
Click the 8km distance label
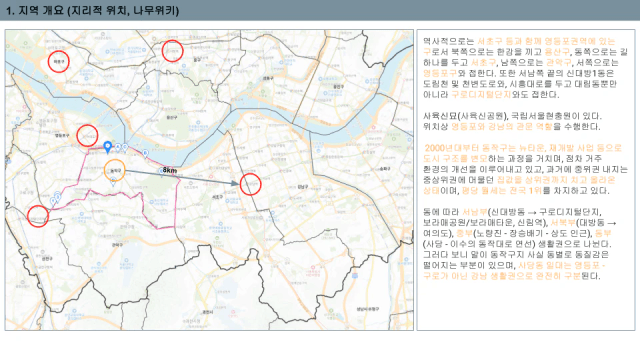tap(170, 170)
